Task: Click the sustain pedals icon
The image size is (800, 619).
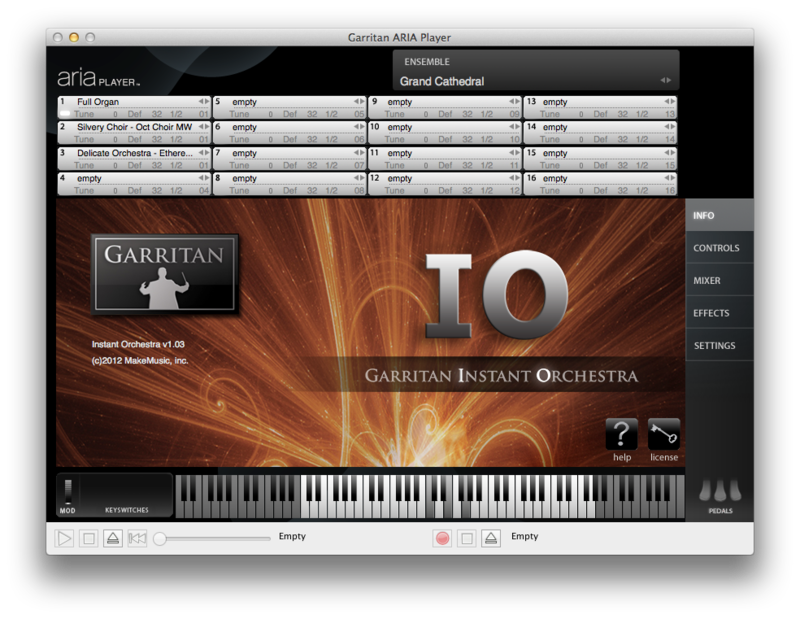Action: 720,491
